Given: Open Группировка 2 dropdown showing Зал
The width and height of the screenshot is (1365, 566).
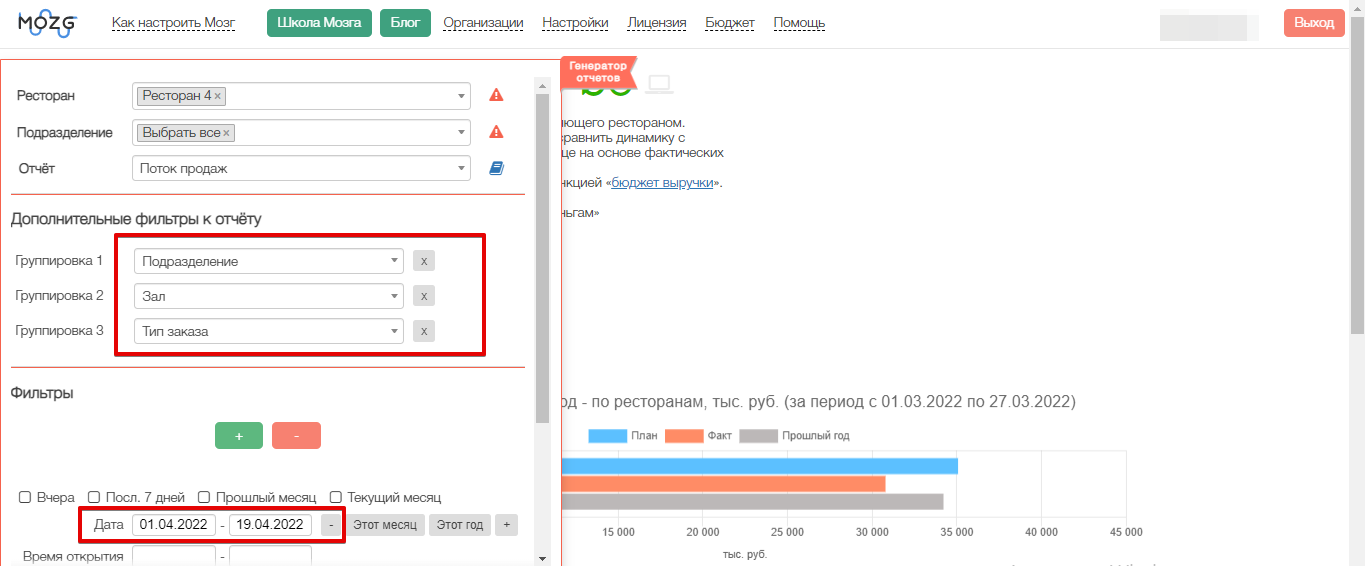Looking at the screenshot, I should 269,296.
